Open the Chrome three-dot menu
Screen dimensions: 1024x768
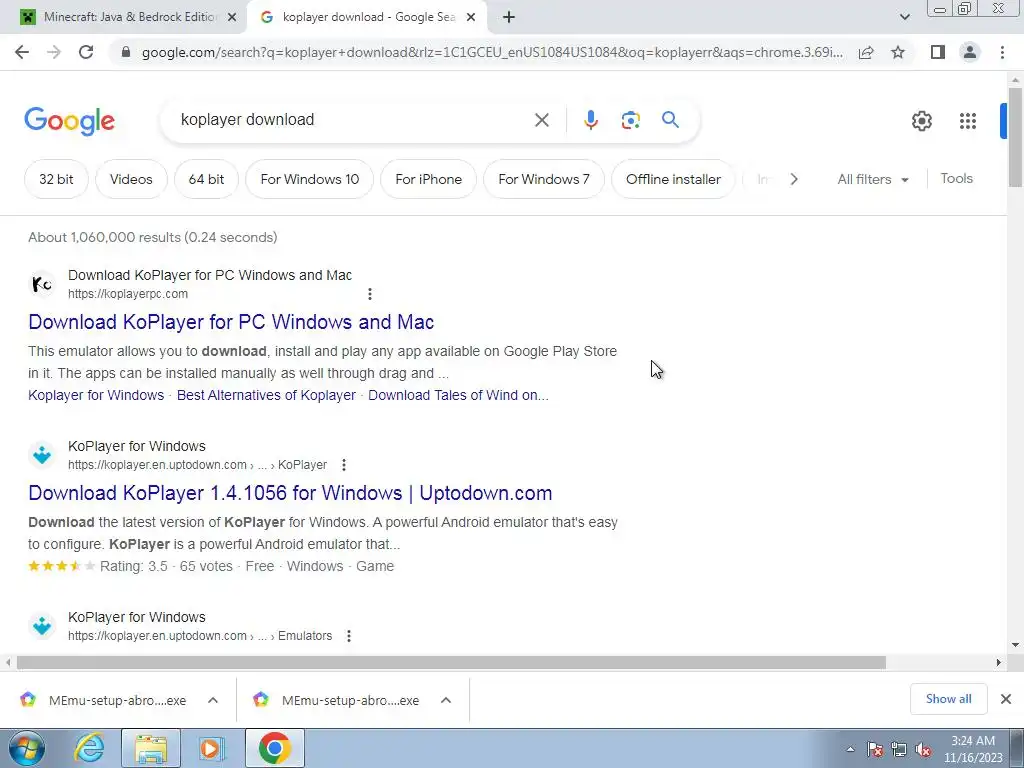1002,52
